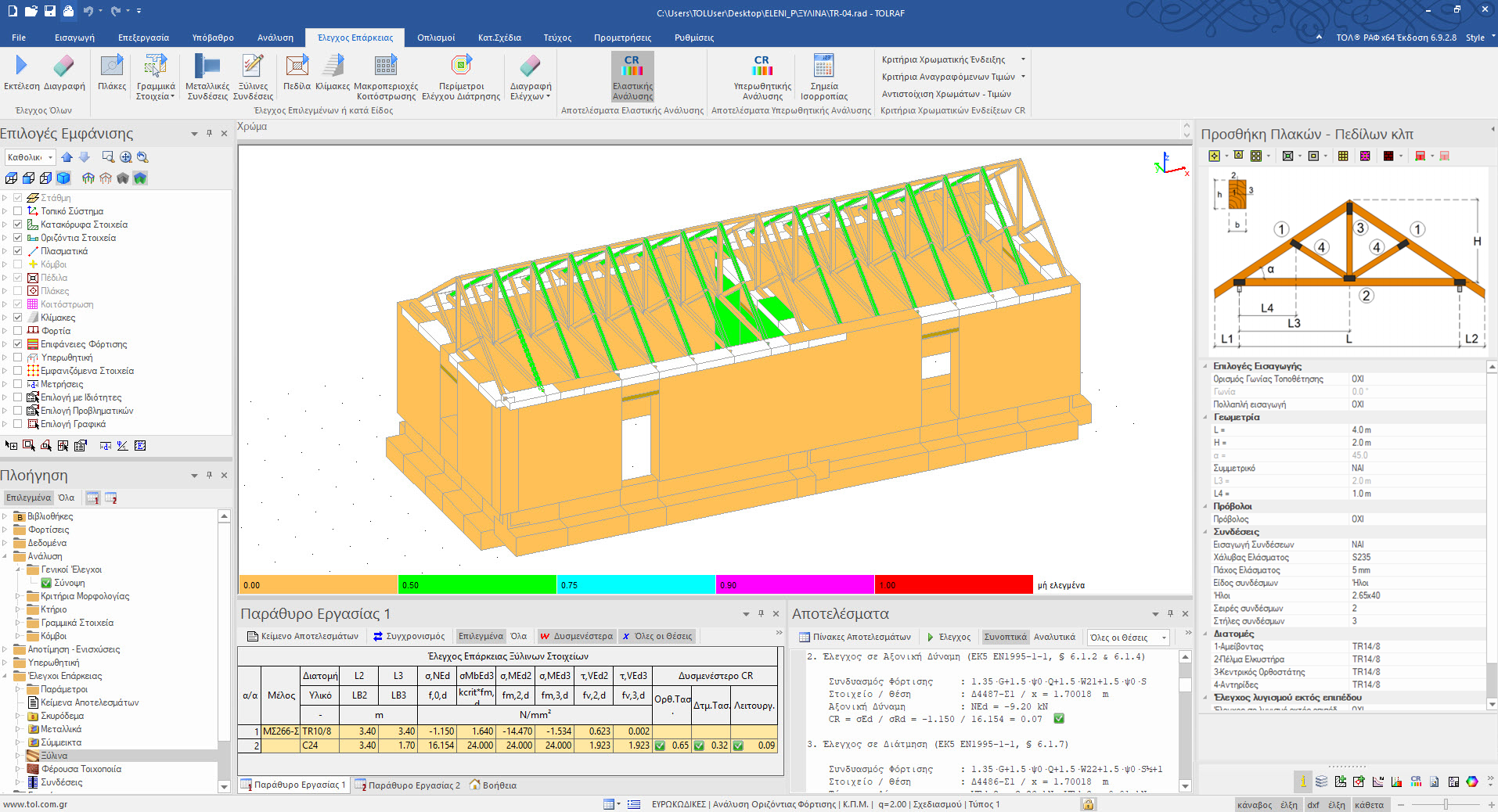
Task: Enable Τοπικό Σύστημα checkbox
Action: (17, 211)
